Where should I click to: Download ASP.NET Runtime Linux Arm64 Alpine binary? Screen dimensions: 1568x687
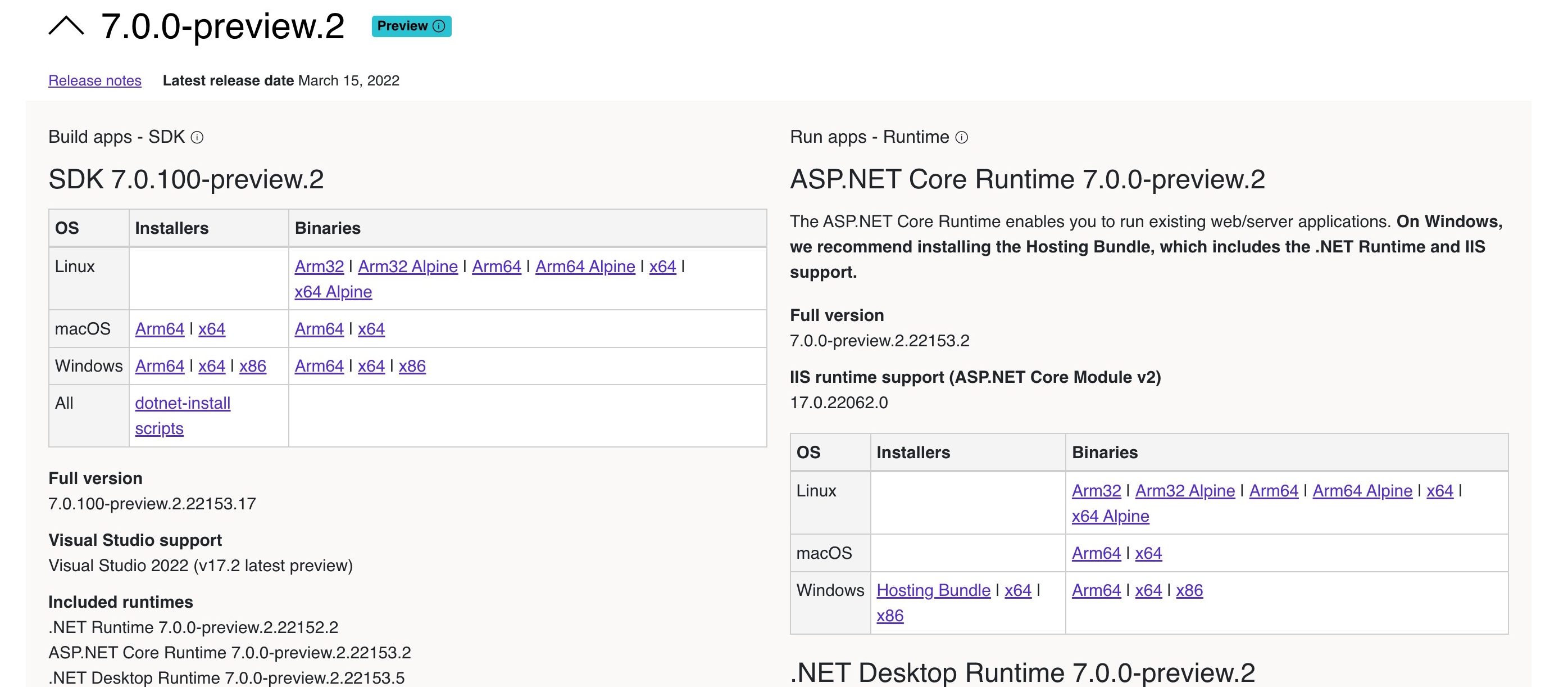(x=1362, y=491)
